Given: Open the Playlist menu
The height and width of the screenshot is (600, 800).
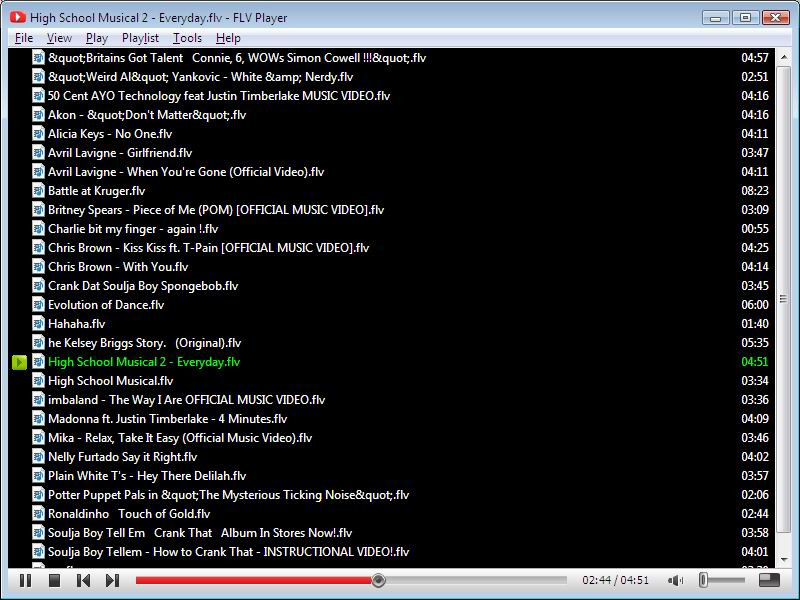Looking at the screenshot, I should pyautogui.click(x=140, y=38).
